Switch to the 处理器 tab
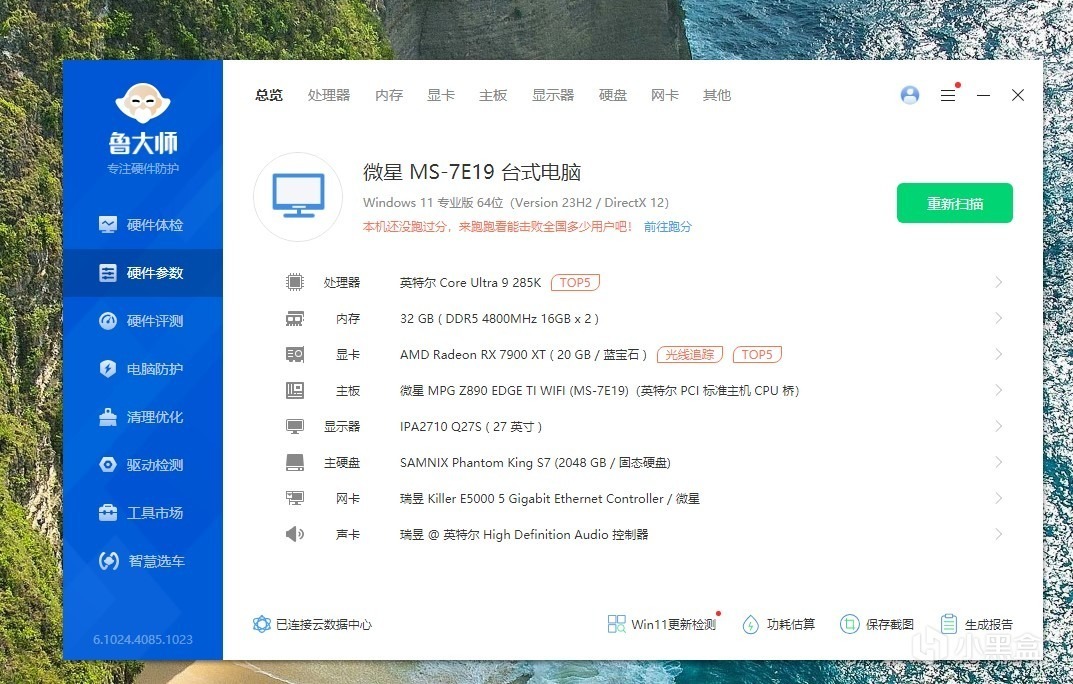The image size is (1073, 684). click(328, 95)
